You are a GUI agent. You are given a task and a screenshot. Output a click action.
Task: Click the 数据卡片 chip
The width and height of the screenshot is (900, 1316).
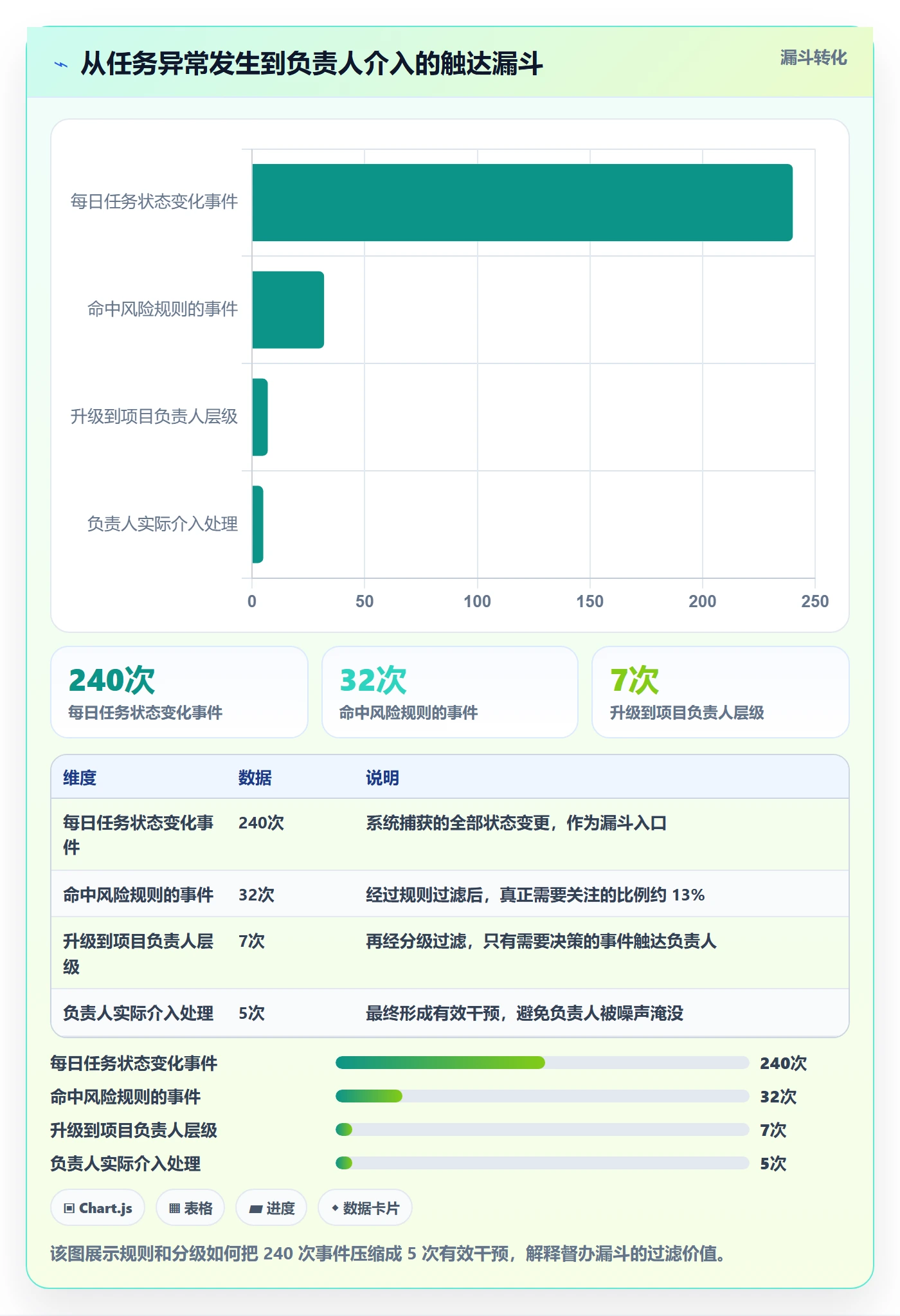tap(365, 1208)
